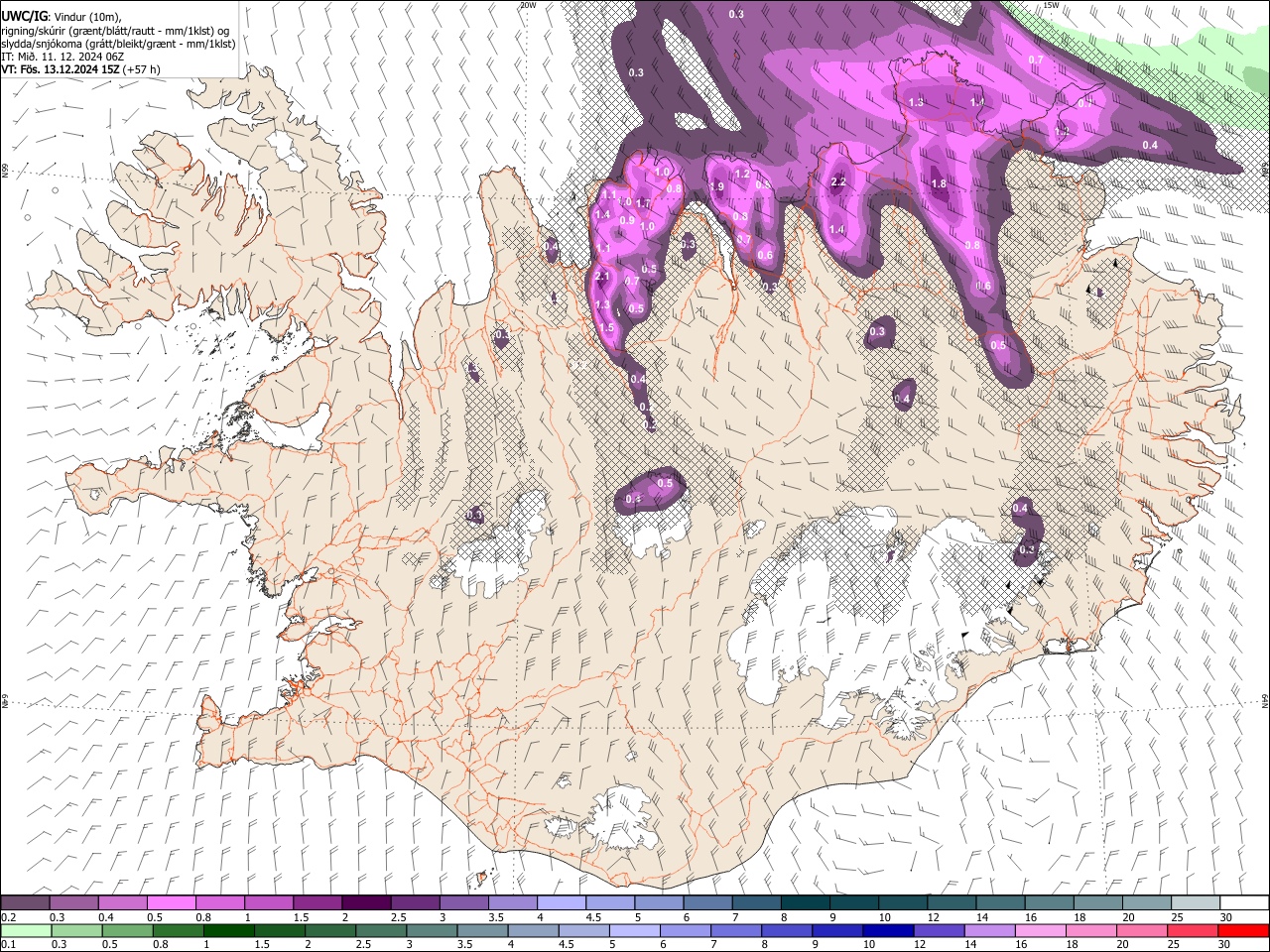Select the pale grey 25 snow legend swatch
The height and width of the screenshot is (952, 1270).
[1196, 902]
